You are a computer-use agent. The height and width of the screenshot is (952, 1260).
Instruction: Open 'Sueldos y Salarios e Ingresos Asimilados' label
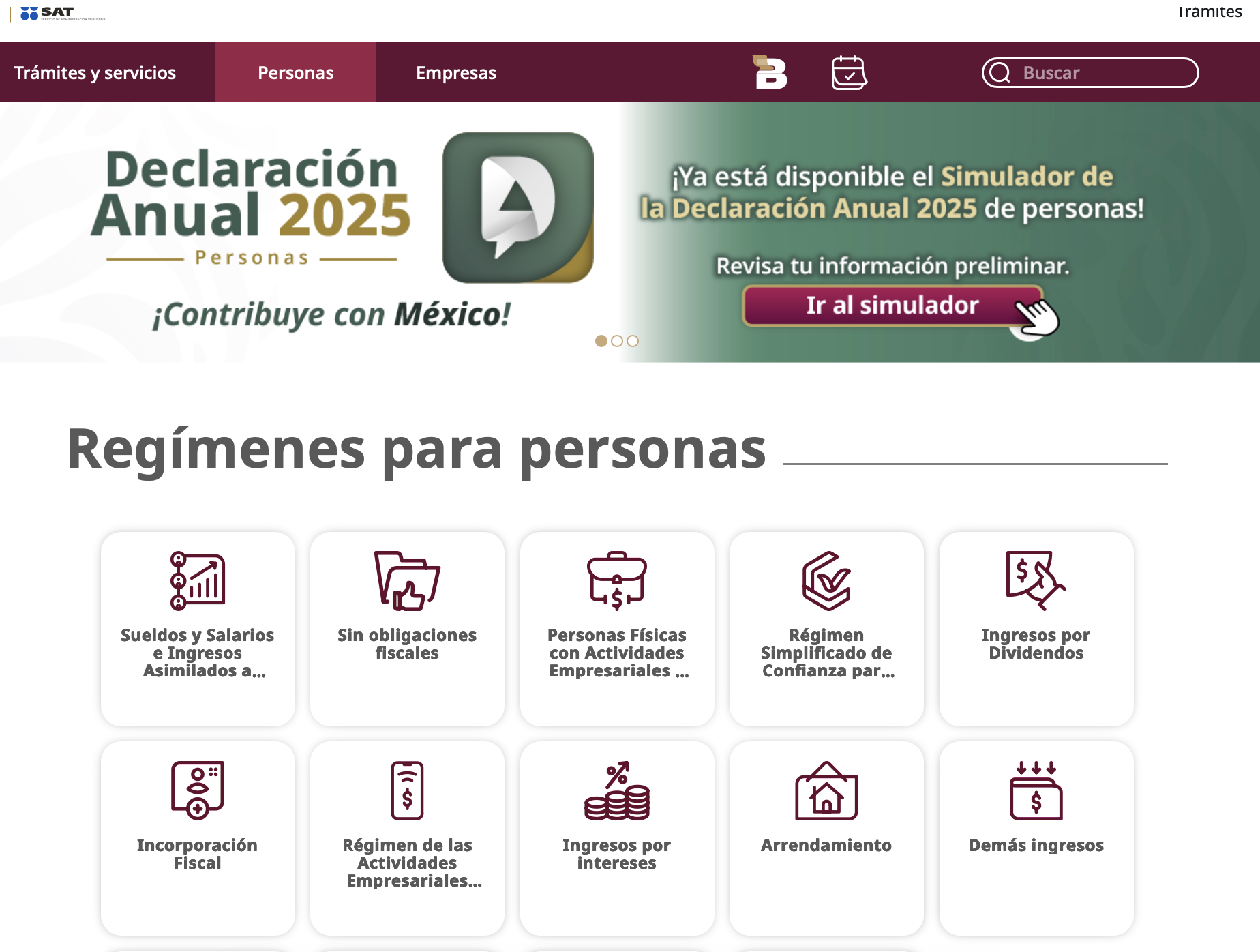(x=198, y=653)
